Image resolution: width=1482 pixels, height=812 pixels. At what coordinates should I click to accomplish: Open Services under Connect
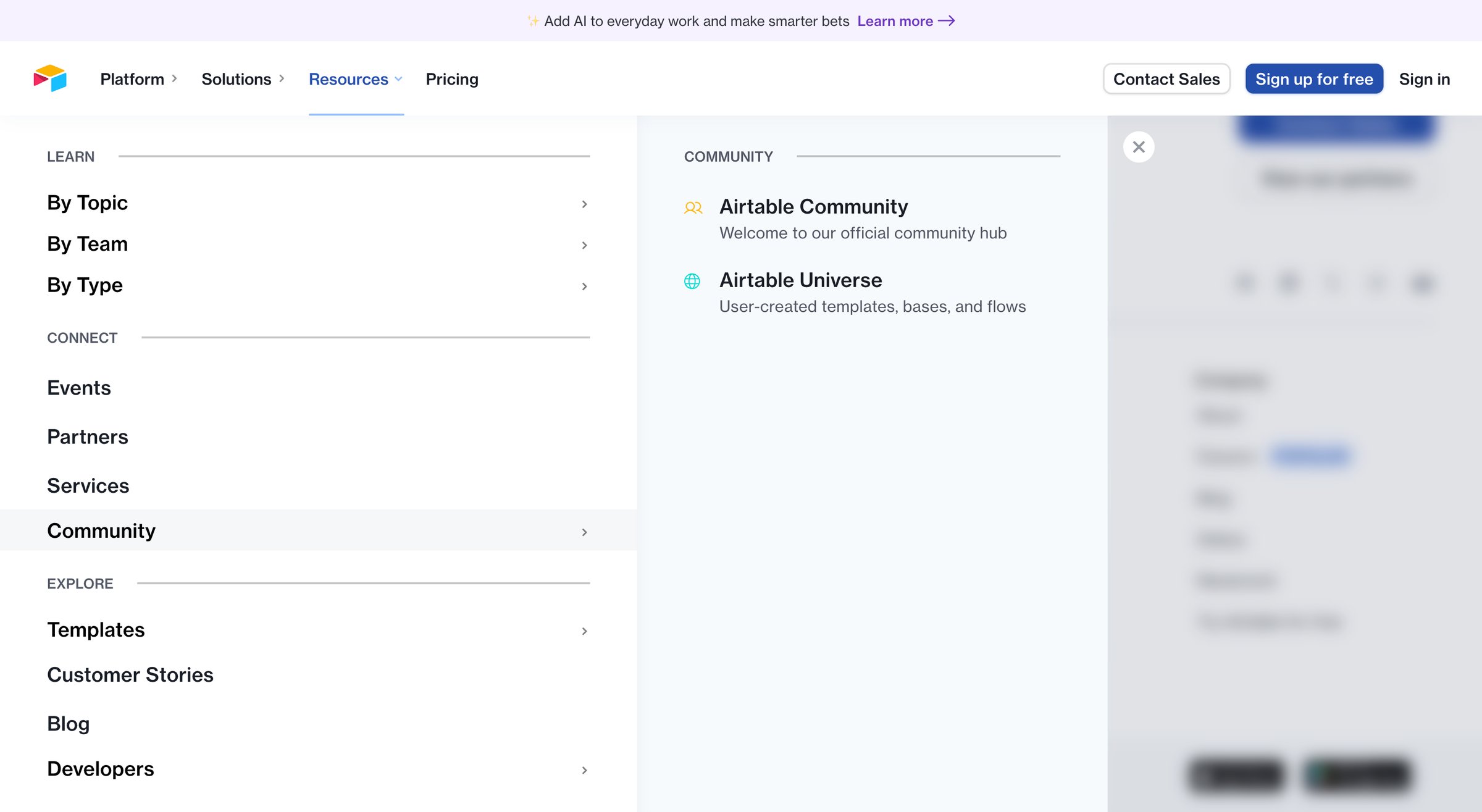88,486
